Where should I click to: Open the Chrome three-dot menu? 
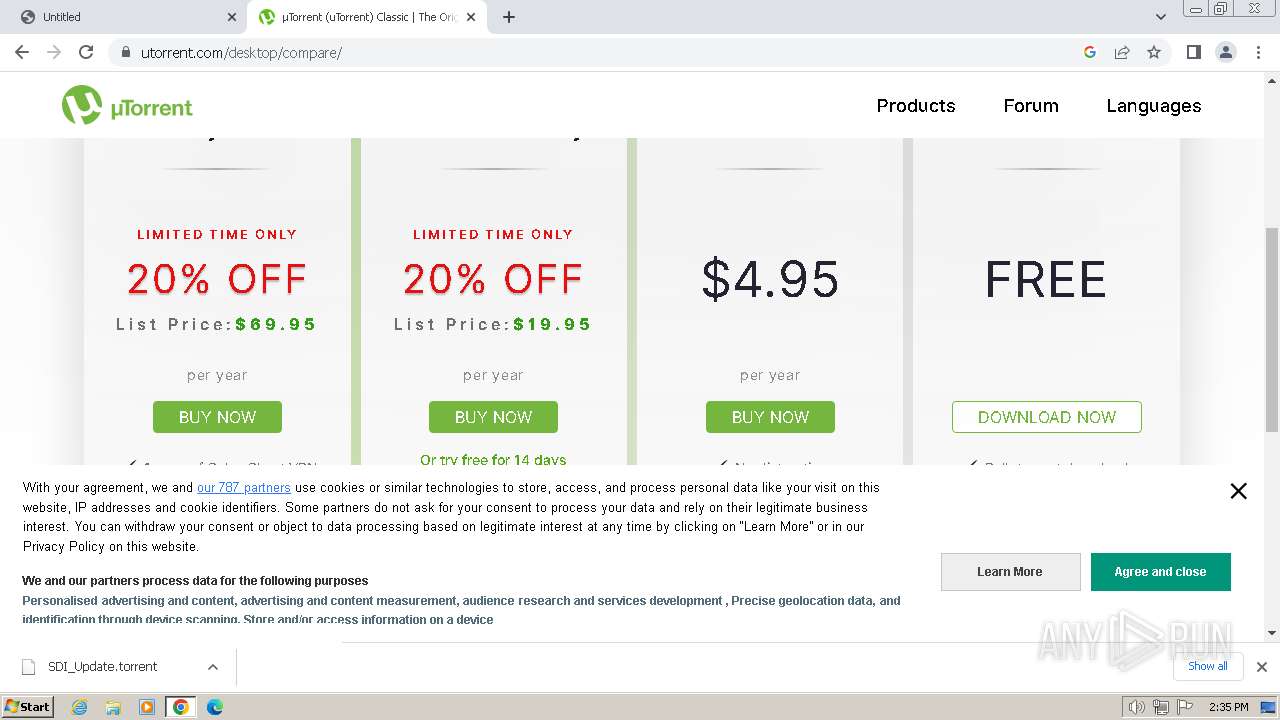[x=1258, y=52]
